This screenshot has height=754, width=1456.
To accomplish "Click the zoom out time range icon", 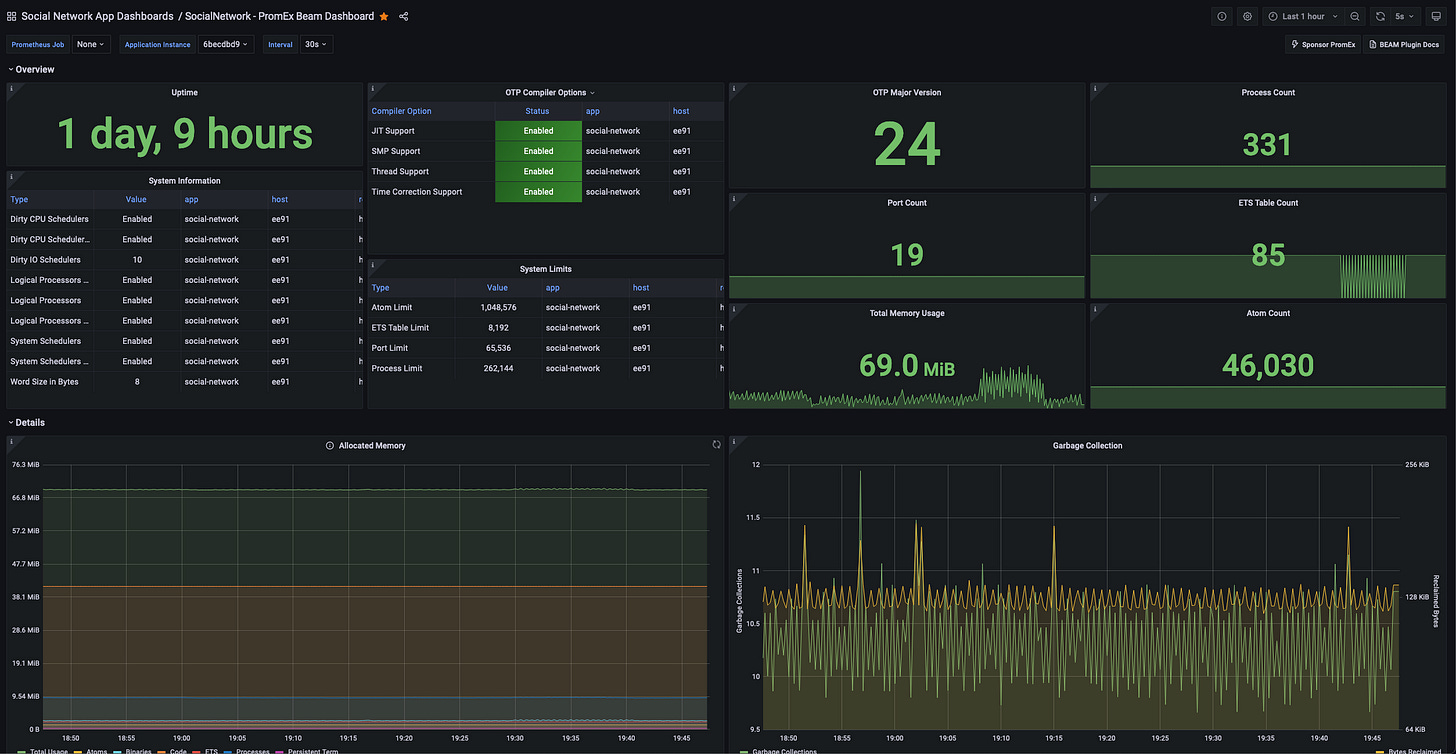I will [x=1354, y=16].
